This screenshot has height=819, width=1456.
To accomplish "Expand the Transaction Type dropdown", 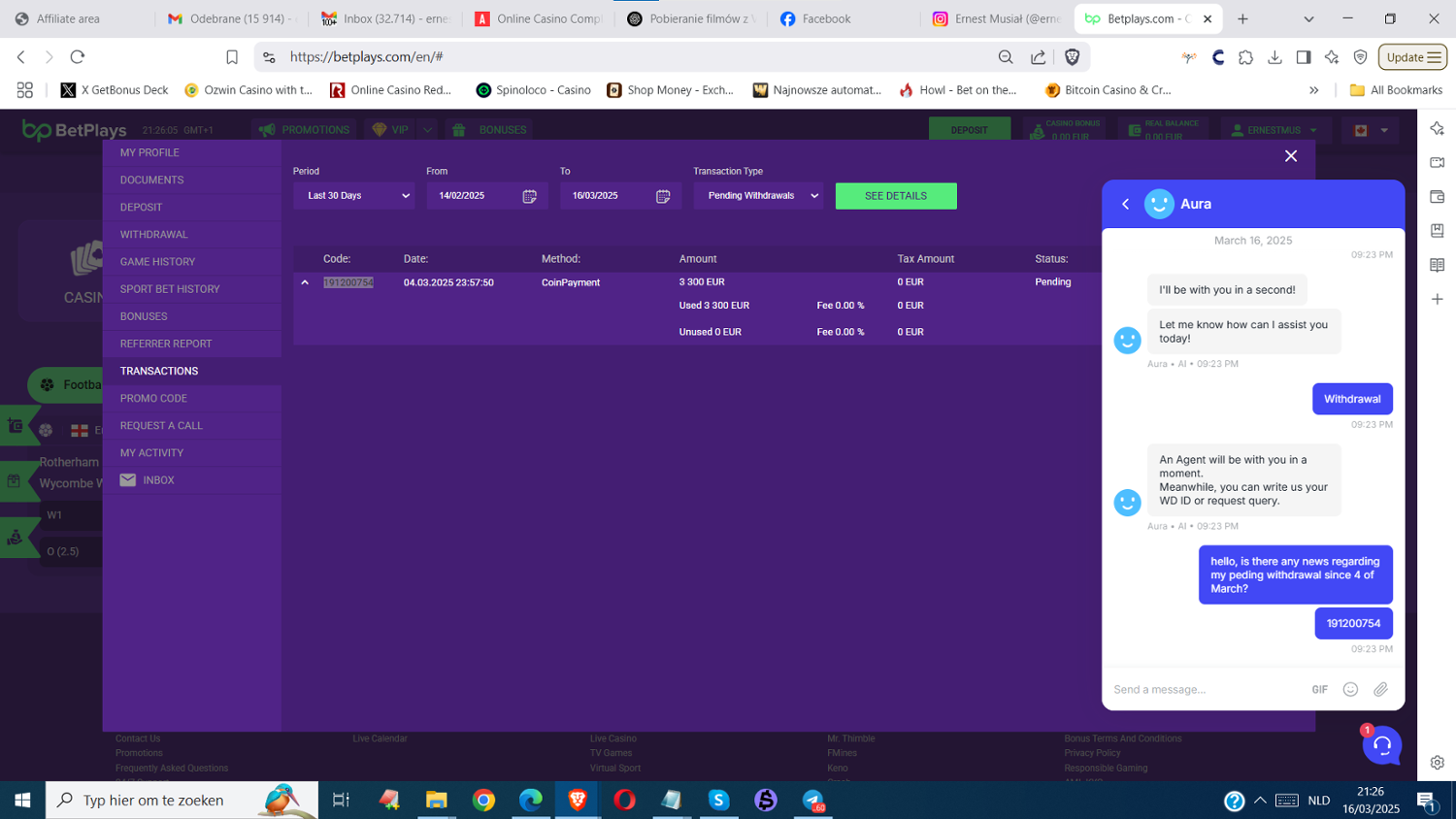I will click(758, 196).
